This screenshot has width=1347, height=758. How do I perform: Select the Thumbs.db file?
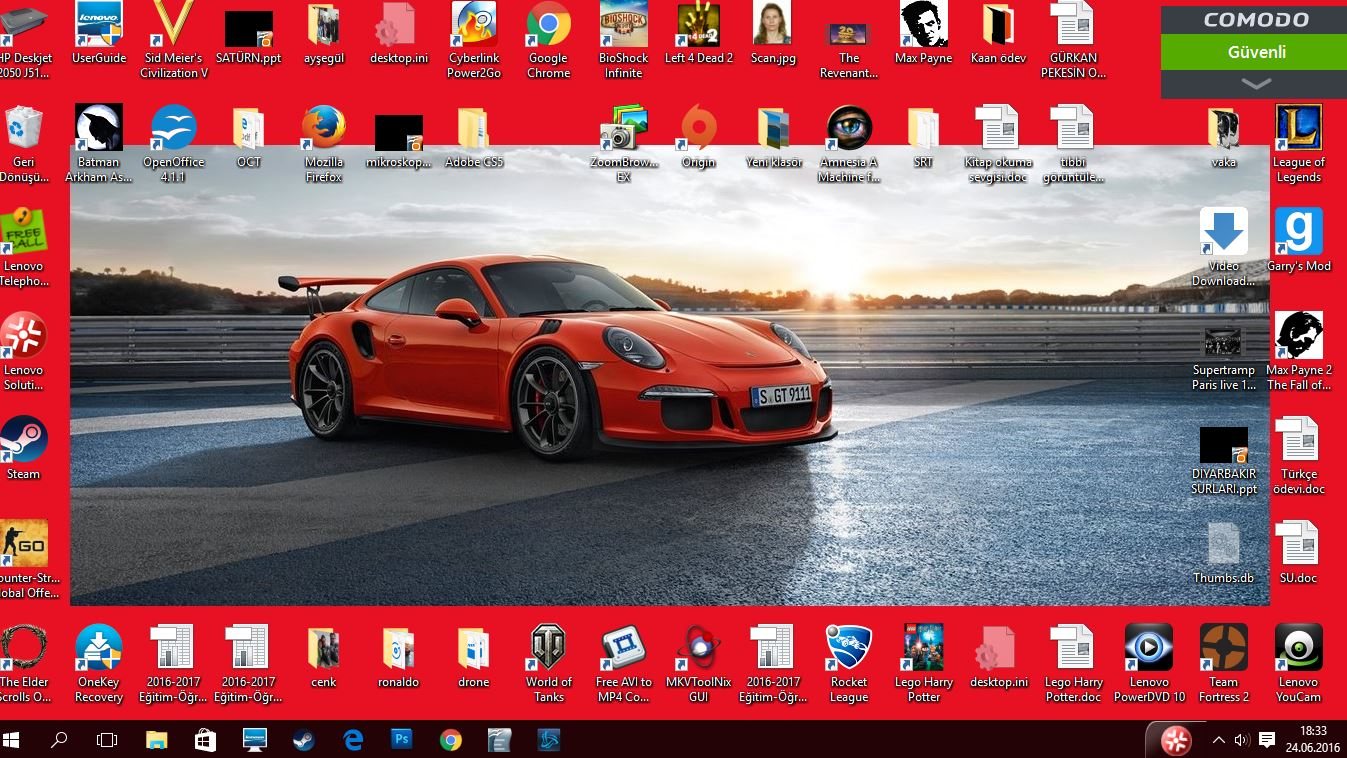click(1224, 552)
